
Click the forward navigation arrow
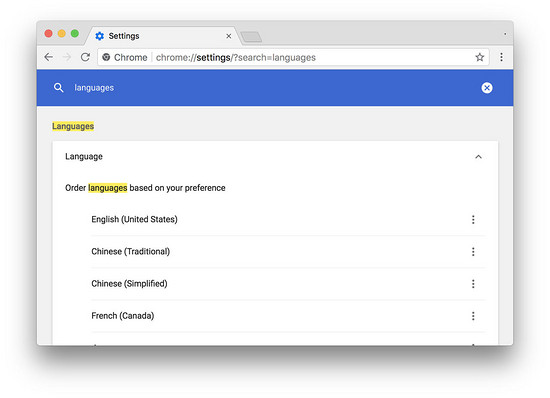click(67, 57)
